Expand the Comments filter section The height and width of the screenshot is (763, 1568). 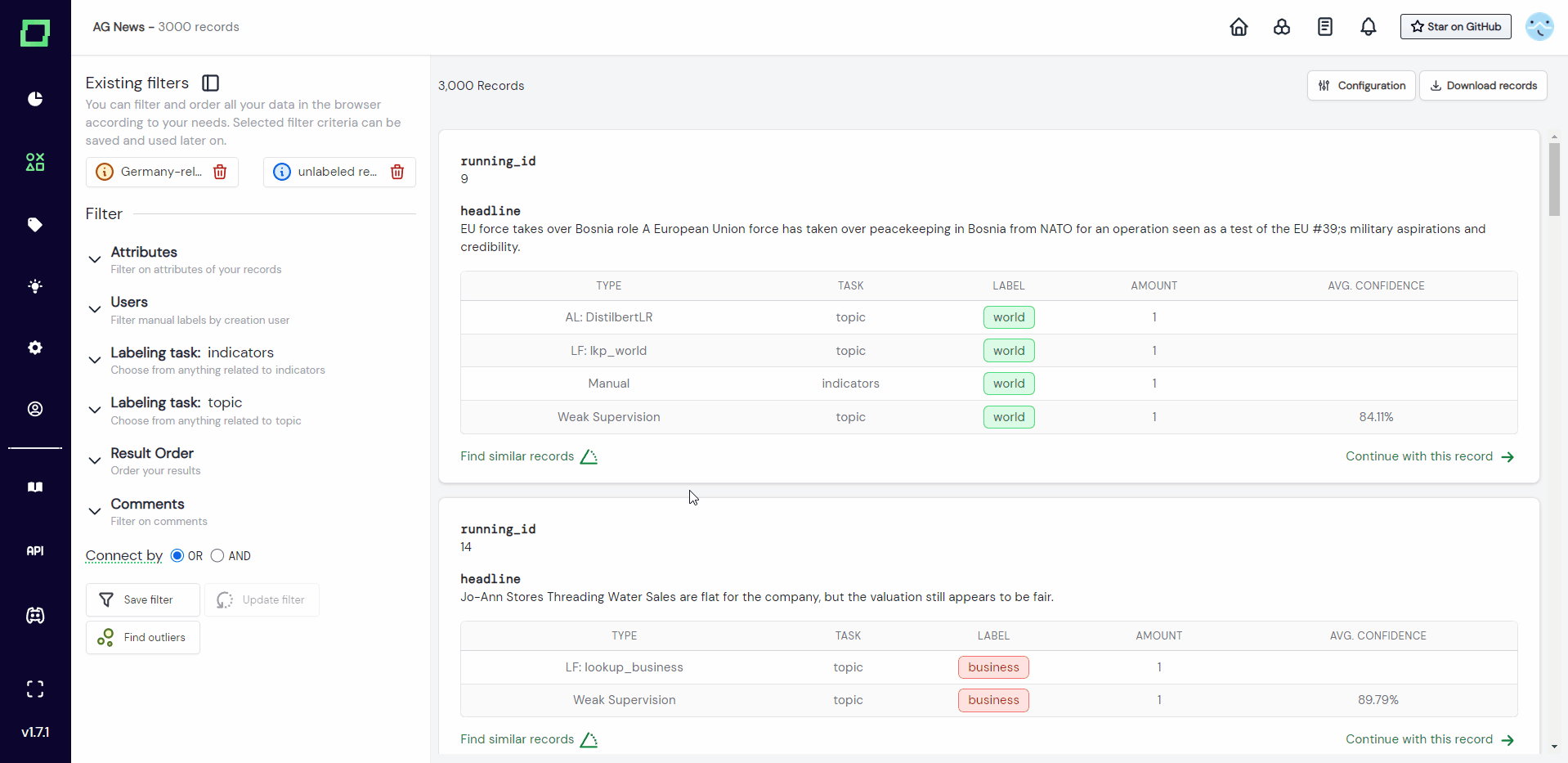tap(95, 511)
